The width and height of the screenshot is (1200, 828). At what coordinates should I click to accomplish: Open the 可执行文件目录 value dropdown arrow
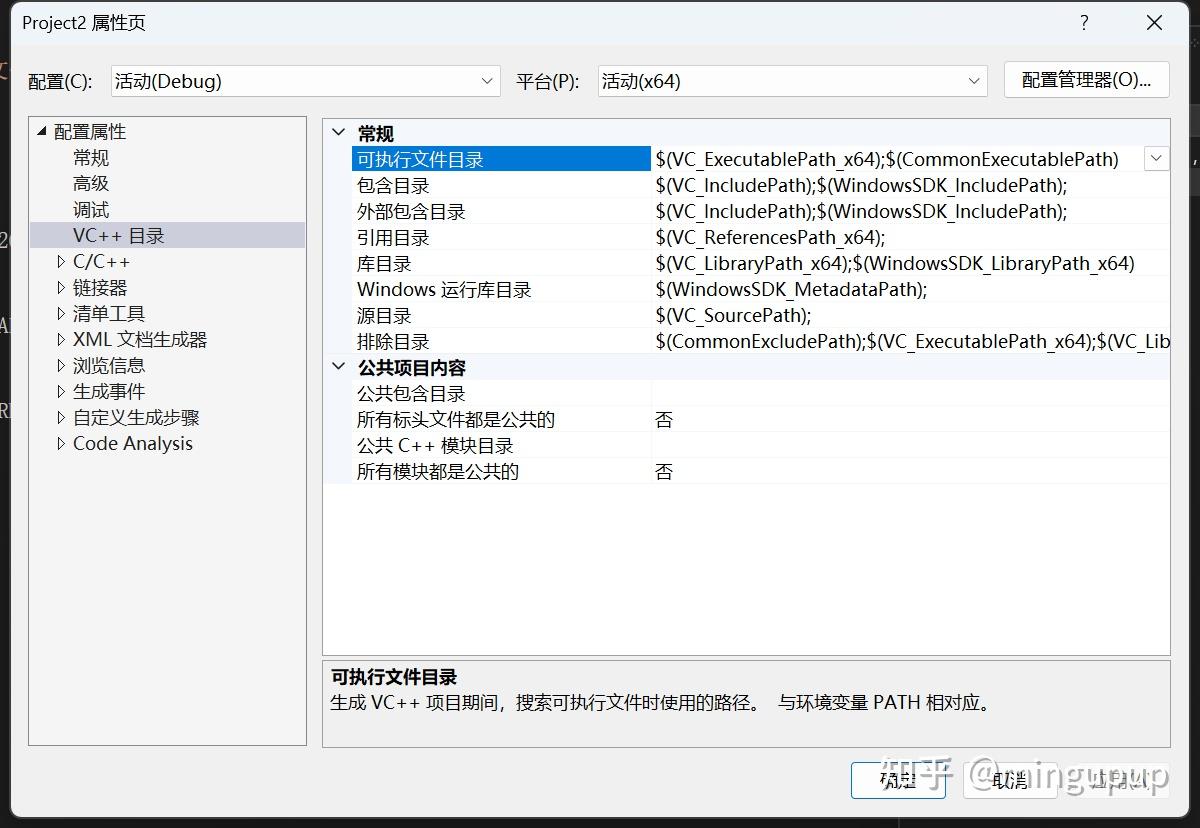[x=1156, y=158]
